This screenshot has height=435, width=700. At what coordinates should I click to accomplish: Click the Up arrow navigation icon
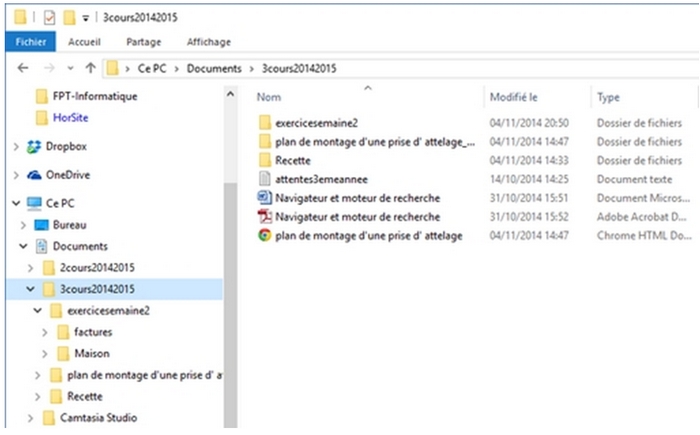[x=90, y=68]
